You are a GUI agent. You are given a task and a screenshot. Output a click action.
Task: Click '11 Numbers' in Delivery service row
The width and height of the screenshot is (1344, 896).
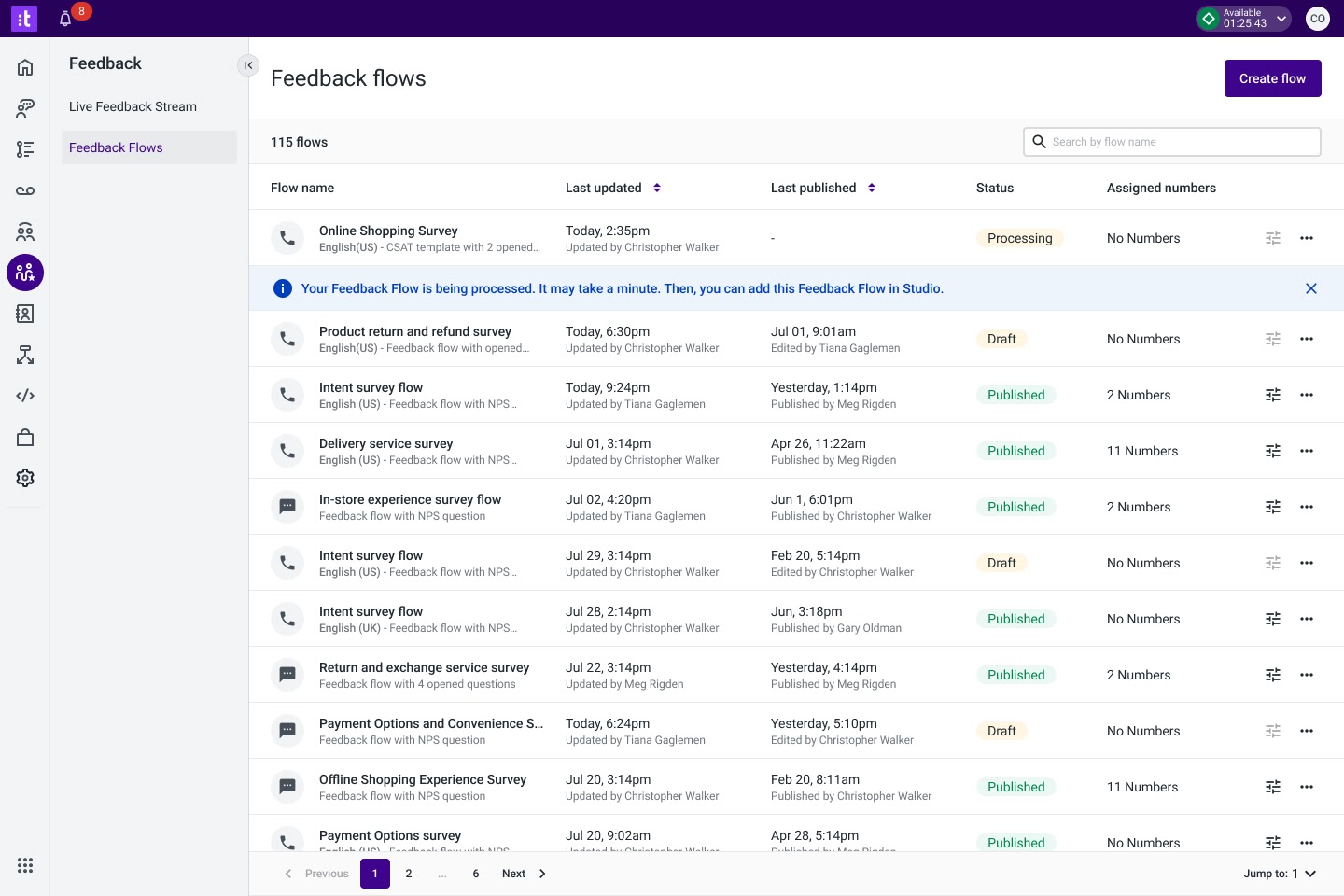pyautogui.click(x=1142, y=451)
